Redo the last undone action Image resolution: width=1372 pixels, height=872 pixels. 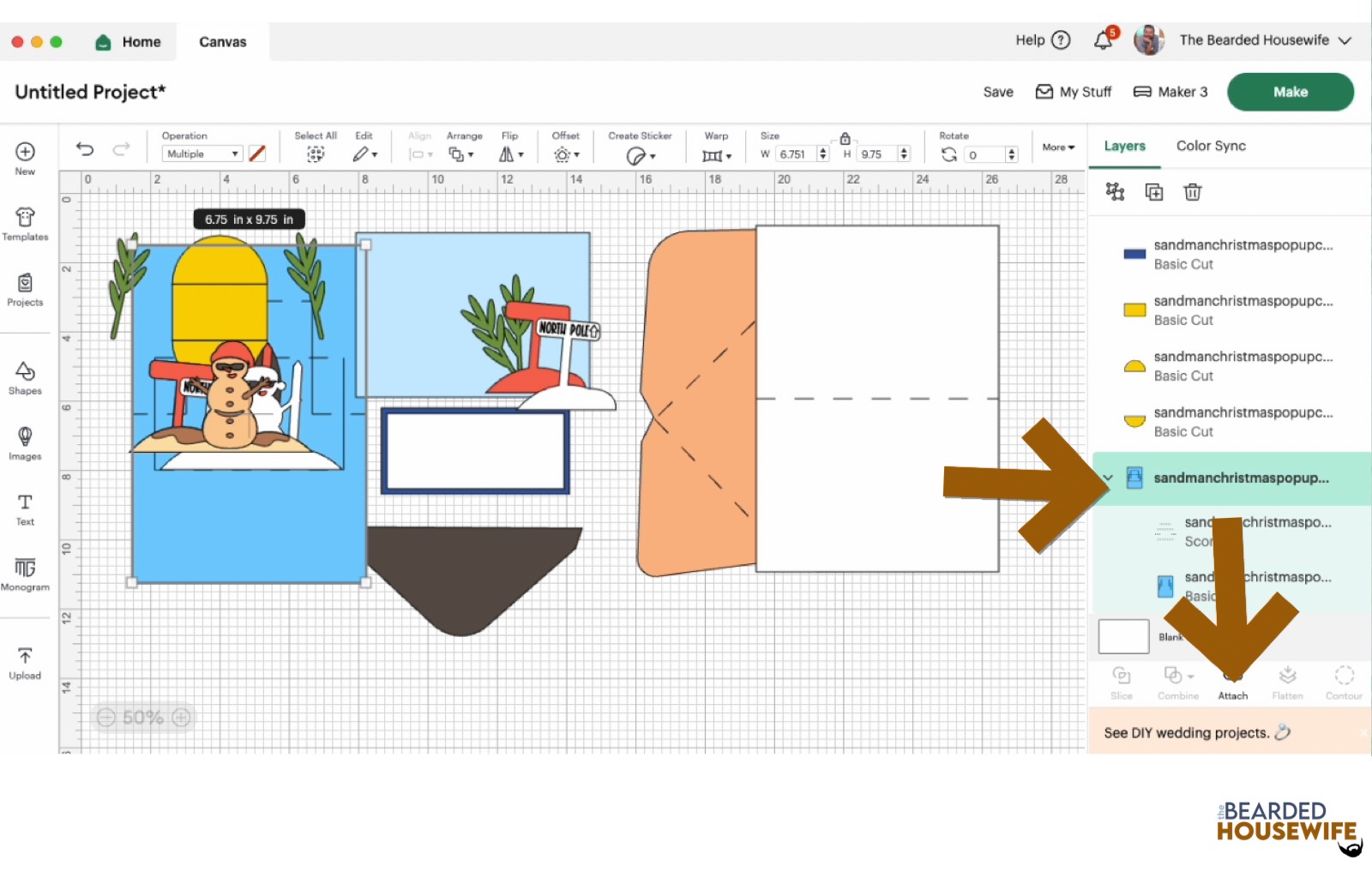tap(122, 149)
